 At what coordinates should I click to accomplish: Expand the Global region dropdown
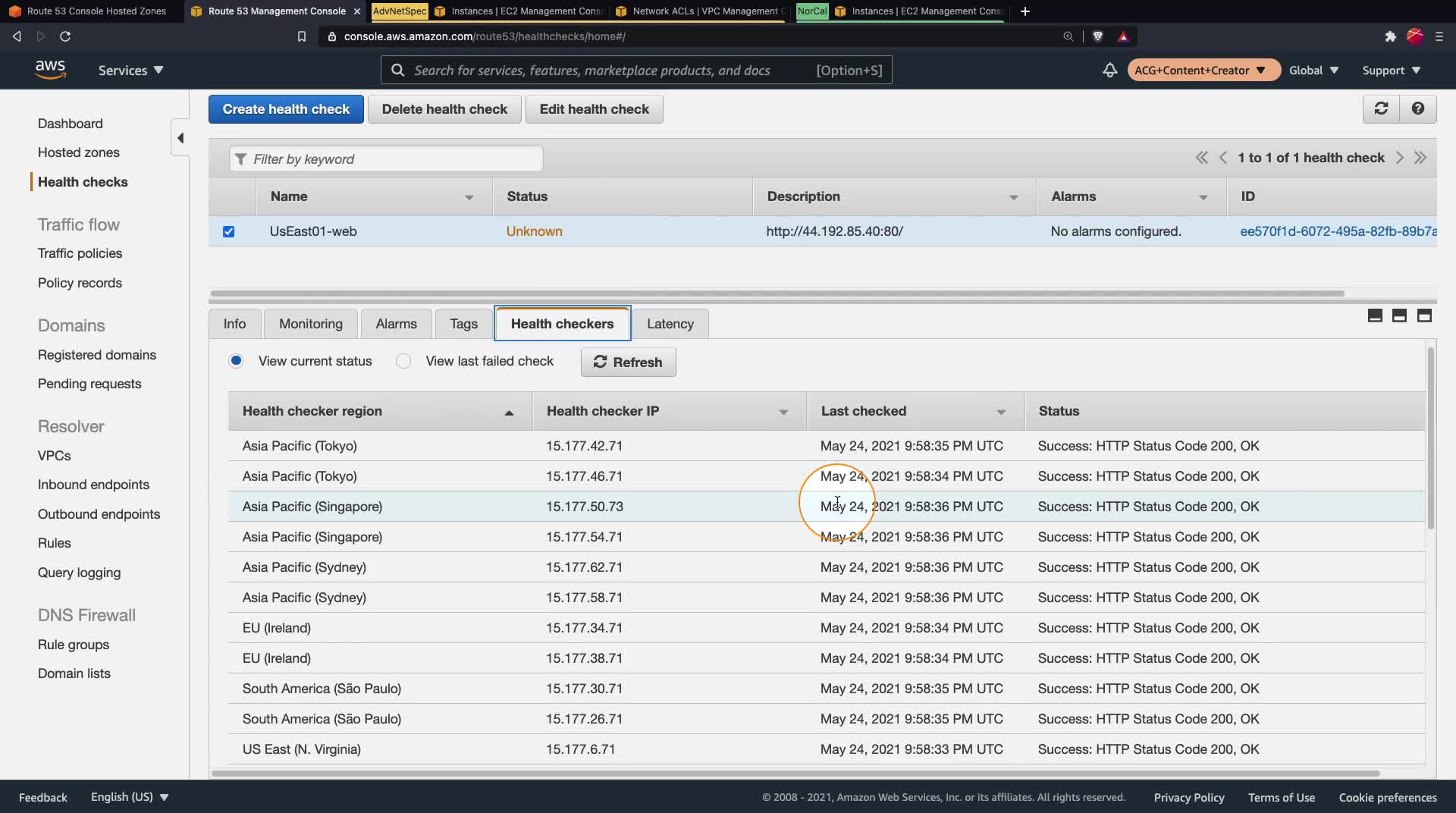(1313, 70)
